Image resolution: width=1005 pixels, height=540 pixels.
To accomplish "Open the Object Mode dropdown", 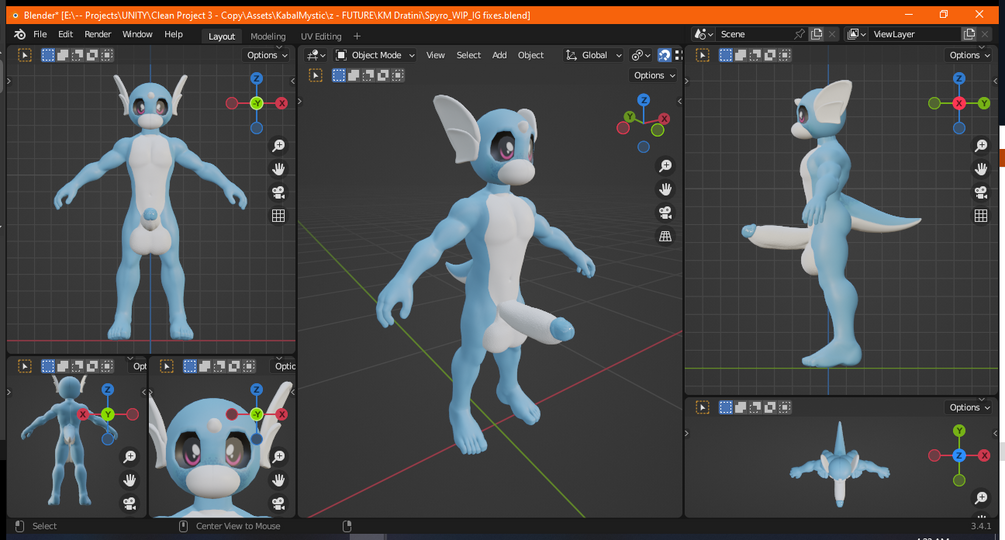I will click(x=375, y=55).
